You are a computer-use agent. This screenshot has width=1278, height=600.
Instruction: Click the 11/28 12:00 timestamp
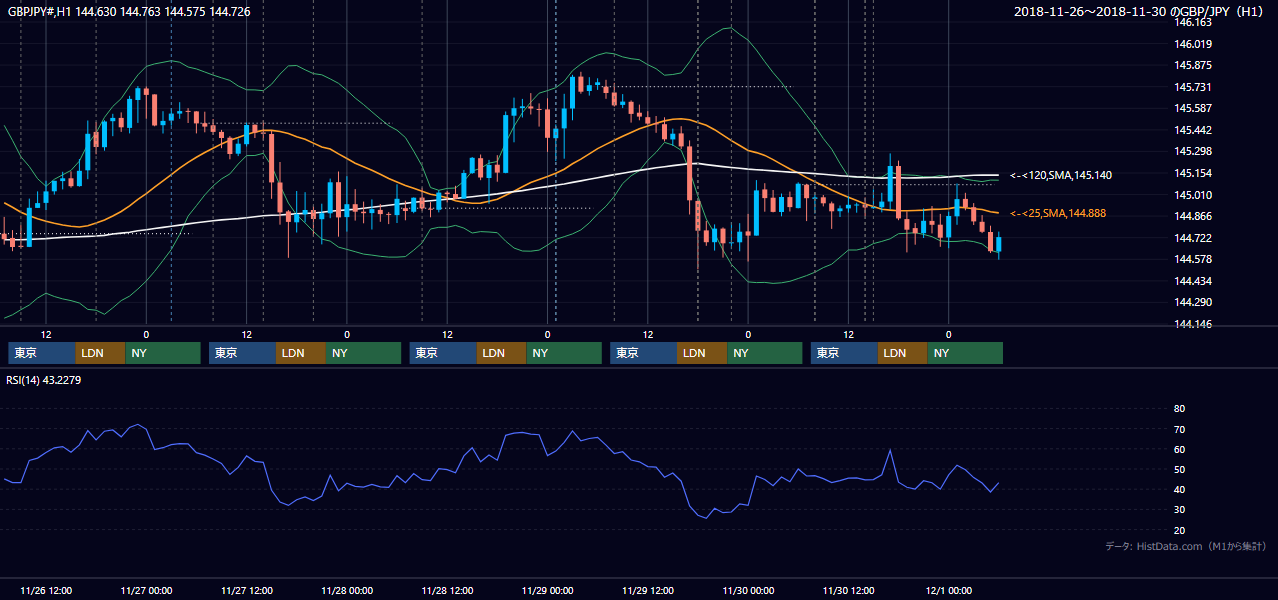(x=447, y=590)
